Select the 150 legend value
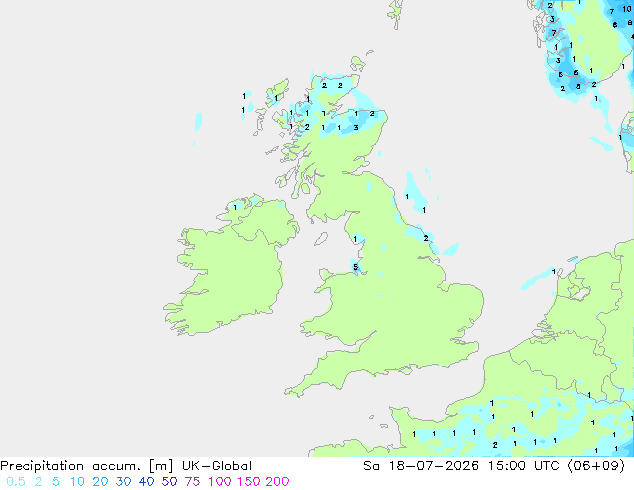The width and height of the screenshot is (634, 490). click(x=249, y=482)
